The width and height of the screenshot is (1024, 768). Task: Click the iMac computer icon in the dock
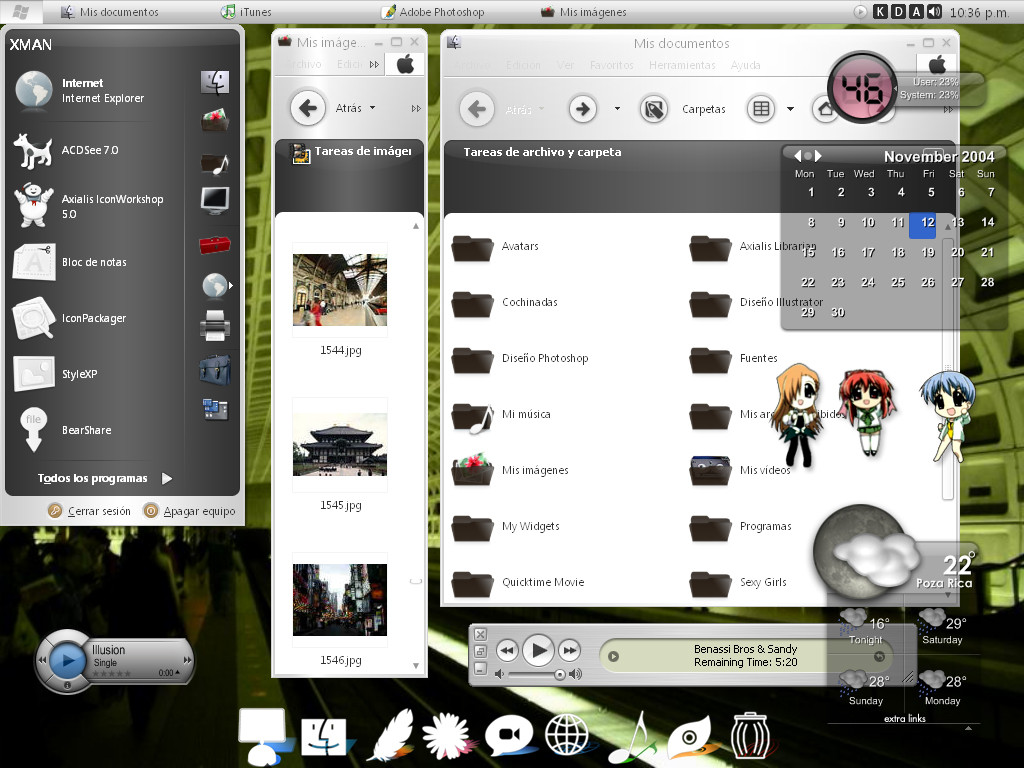[x=264, y=736]
